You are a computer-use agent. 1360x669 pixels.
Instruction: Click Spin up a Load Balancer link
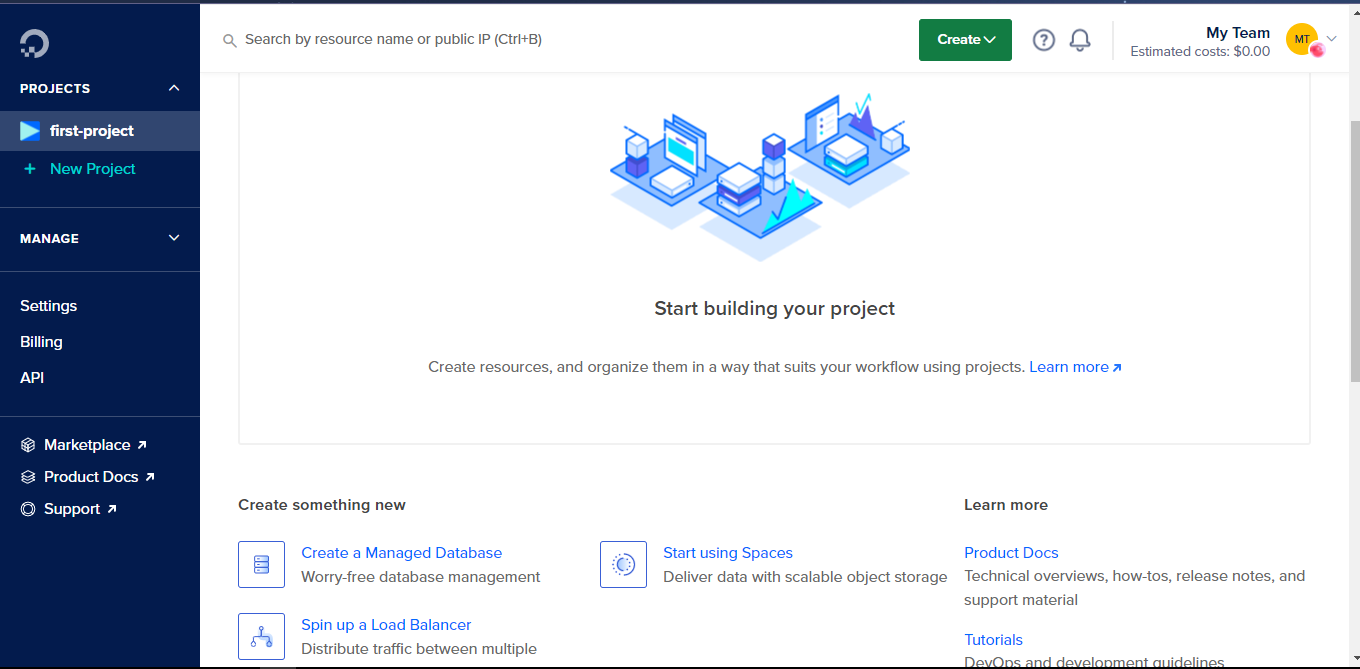(386, 625)
